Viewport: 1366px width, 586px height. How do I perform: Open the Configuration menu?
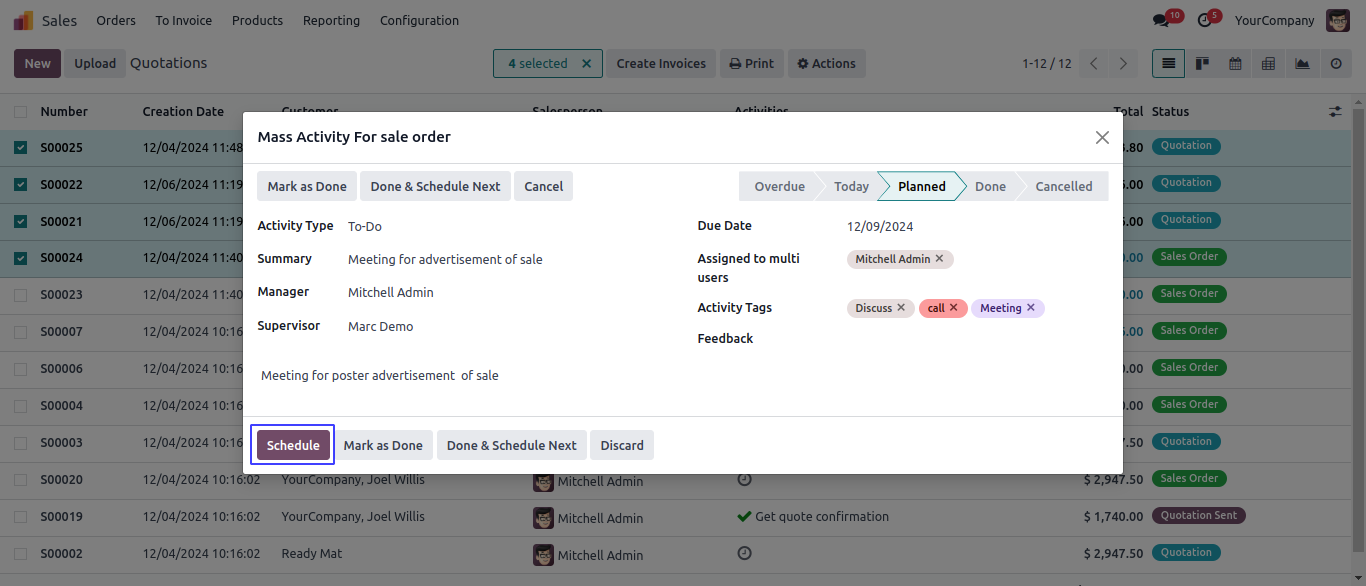pos(419,20)
